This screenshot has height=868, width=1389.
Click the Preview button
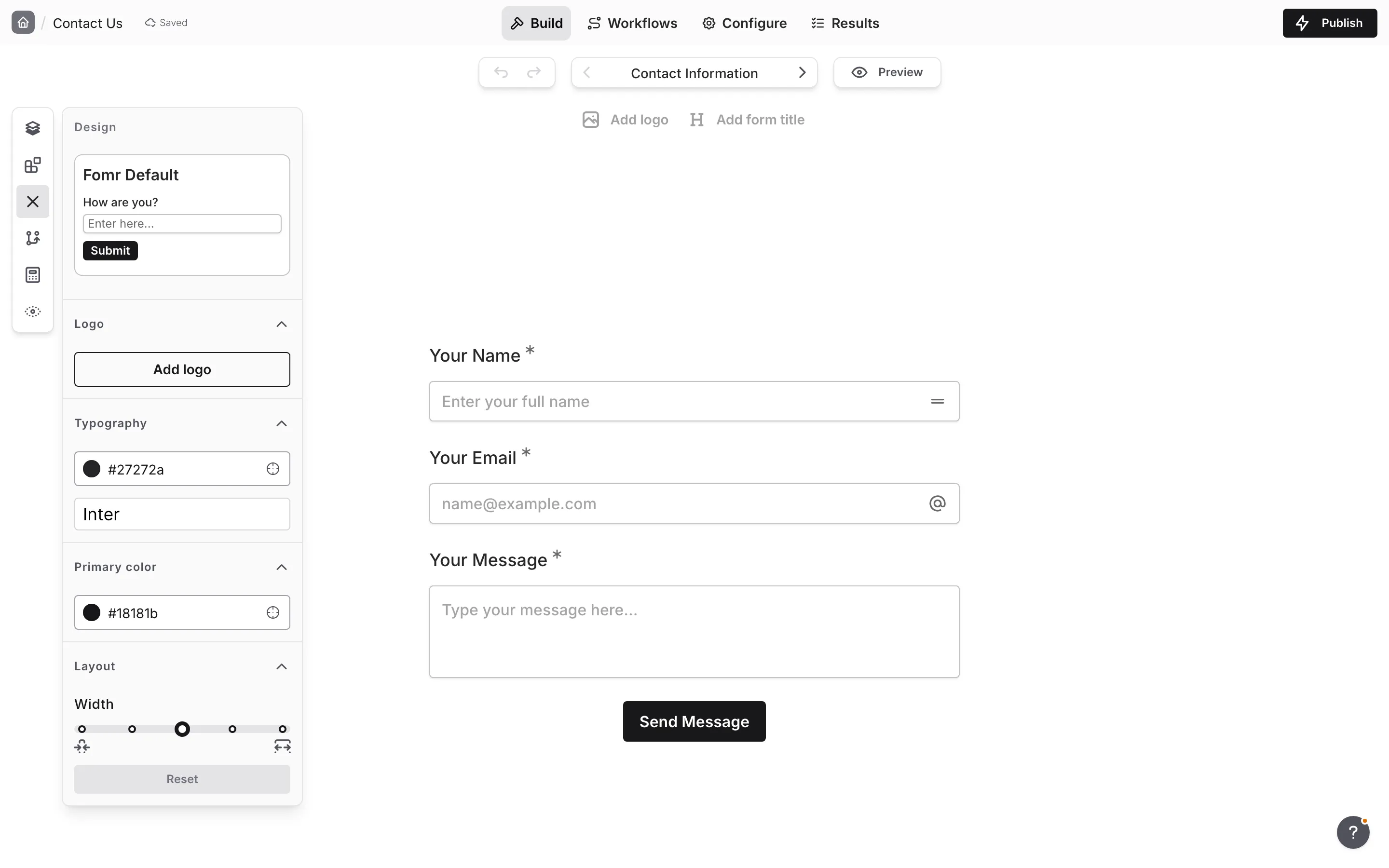pos(887,72)
